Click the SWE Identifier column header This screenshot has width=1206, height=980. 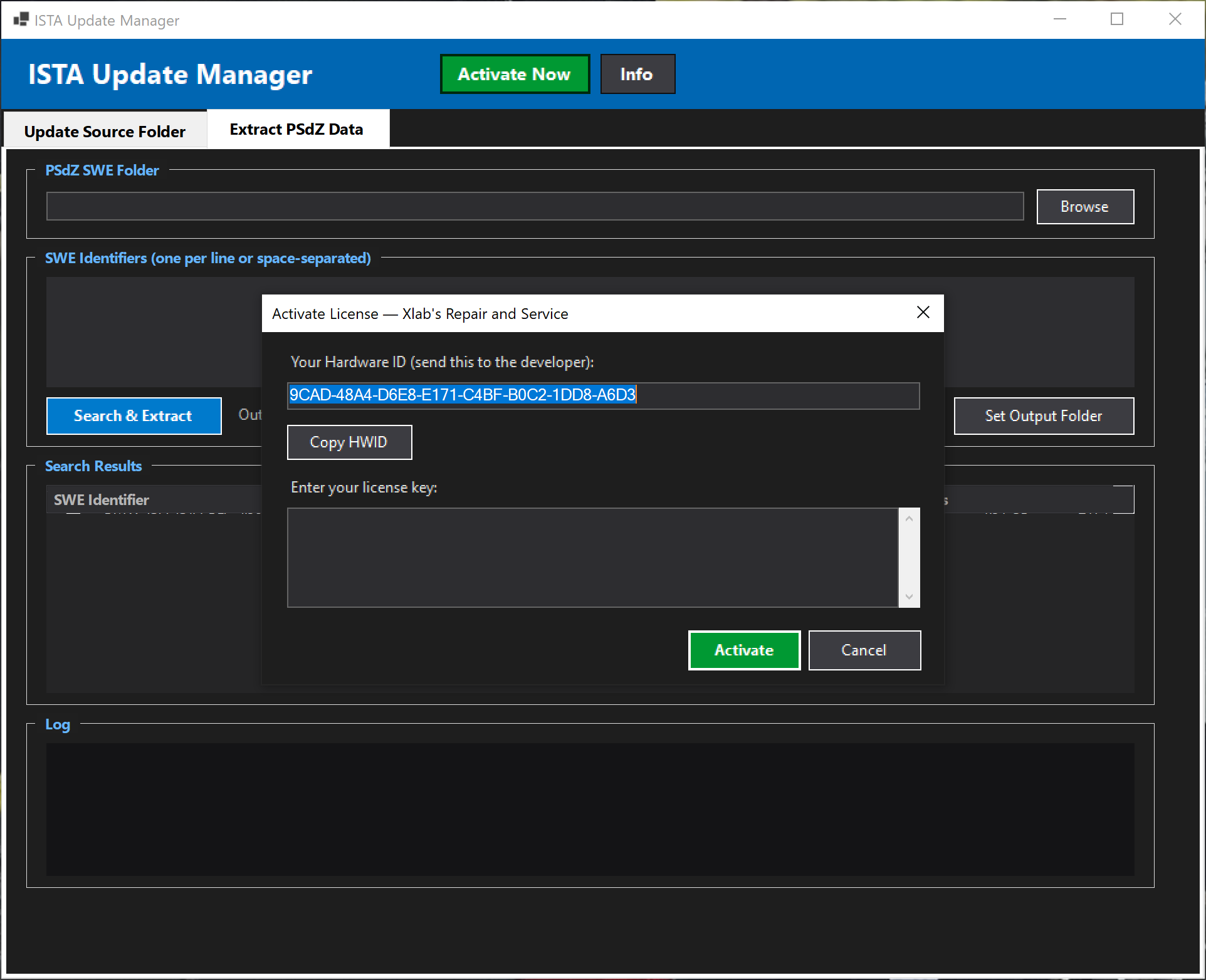point(102,499)
